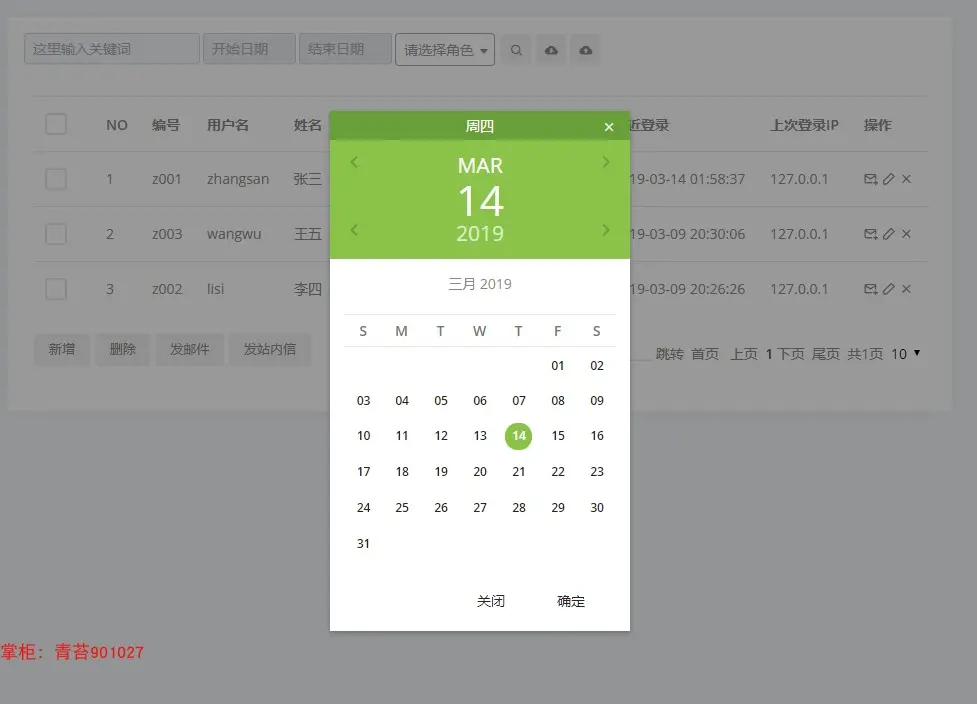
Task: Check the wangwu row checkbox
Action: click(x=56, y=234)
